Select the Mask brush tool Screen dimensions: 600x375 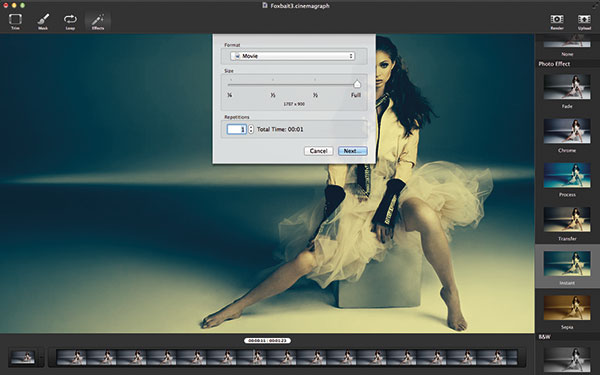43,21
